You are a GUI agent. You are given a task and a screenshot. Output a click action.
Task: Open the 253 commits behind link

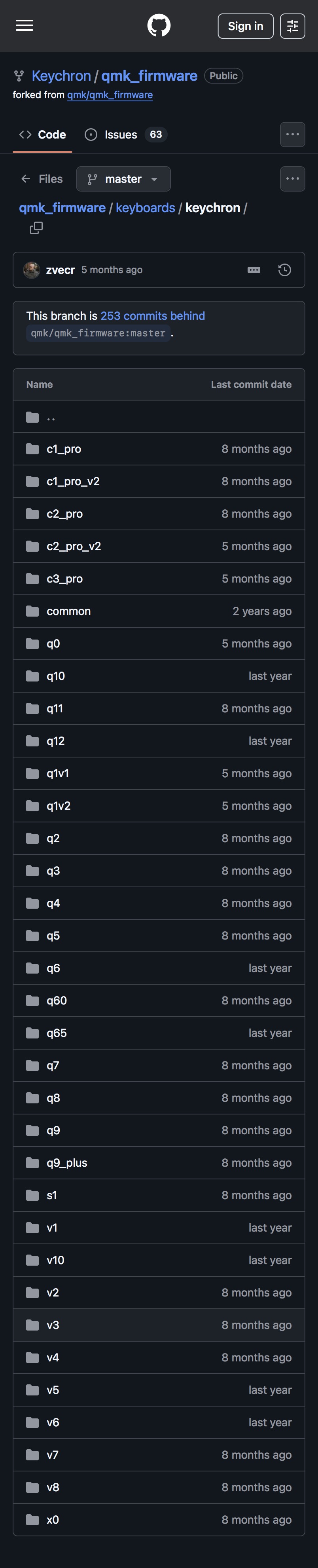153,316
